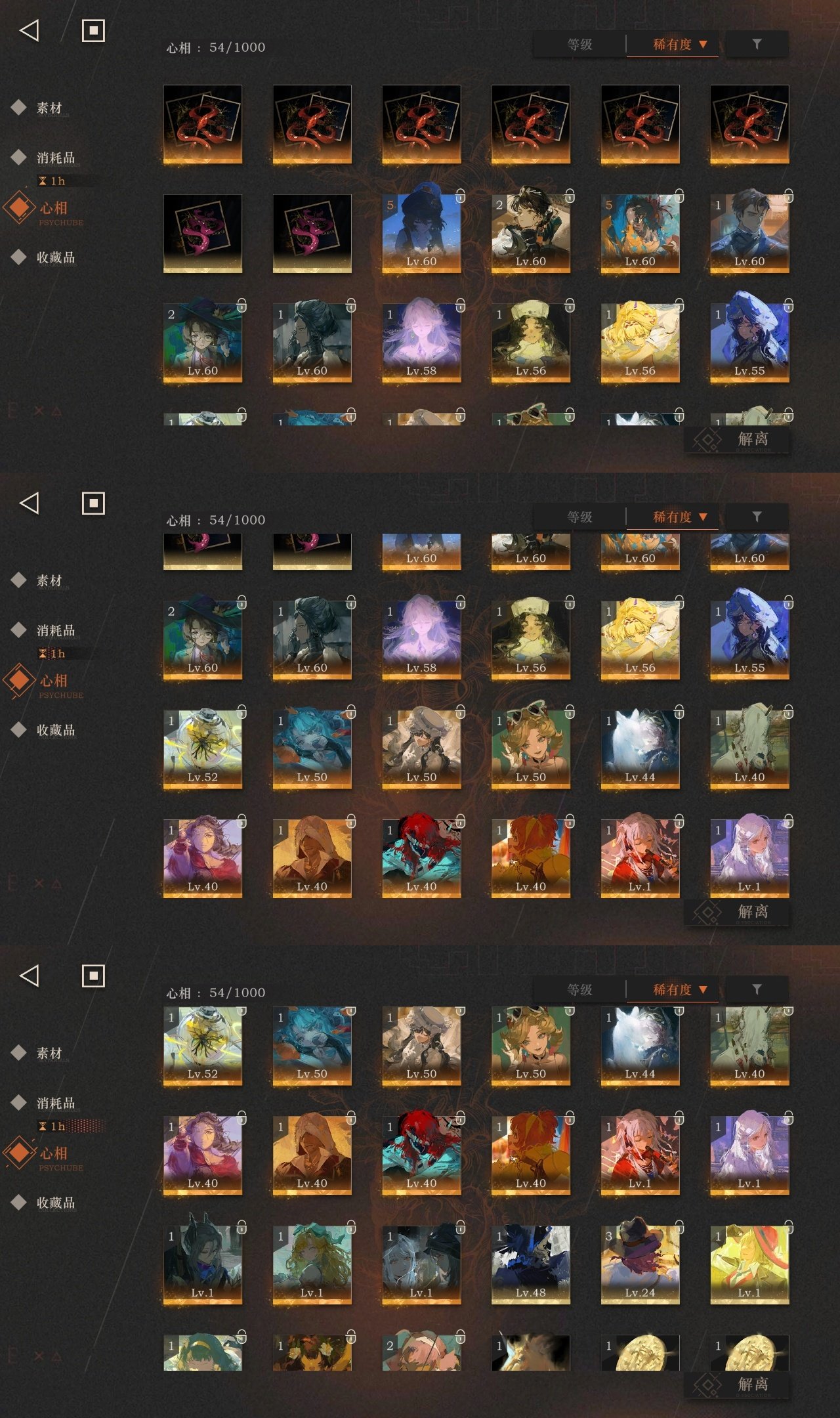Toggle the lock on the green-haired yellow-headband psychube

tap(241, 1337)
